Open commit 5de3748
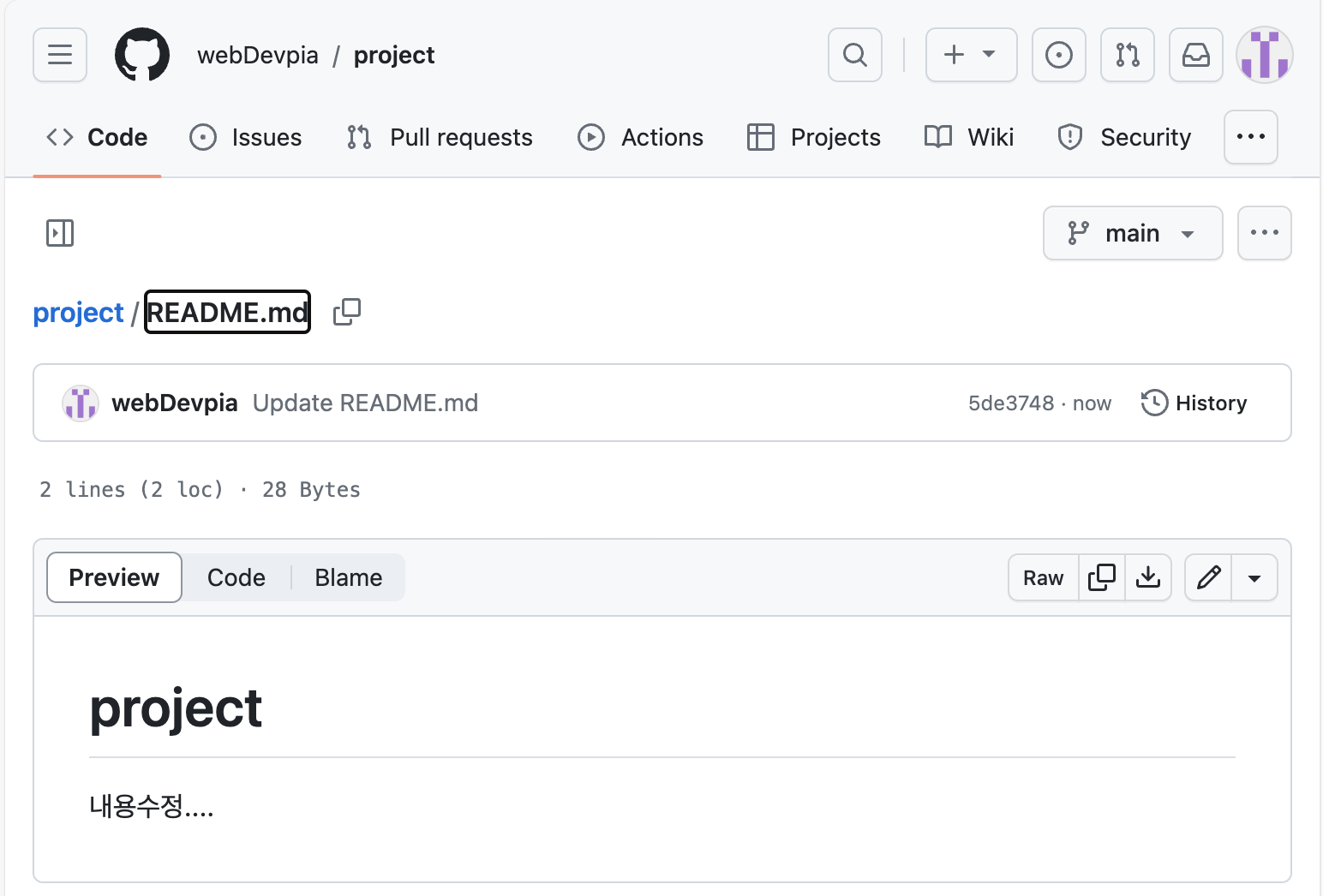Image resolution: width=1323 pixels, height=896 pixels. pos(1011,403)
